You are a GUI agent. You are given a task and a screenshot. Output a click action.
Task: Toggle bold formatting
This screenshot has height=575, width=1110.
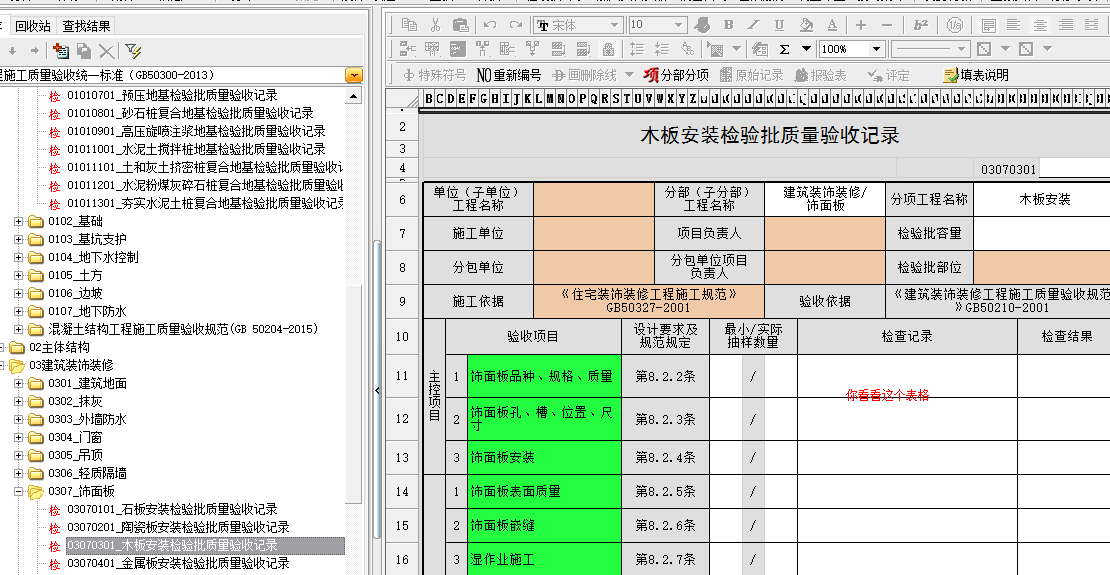point(728,25)
